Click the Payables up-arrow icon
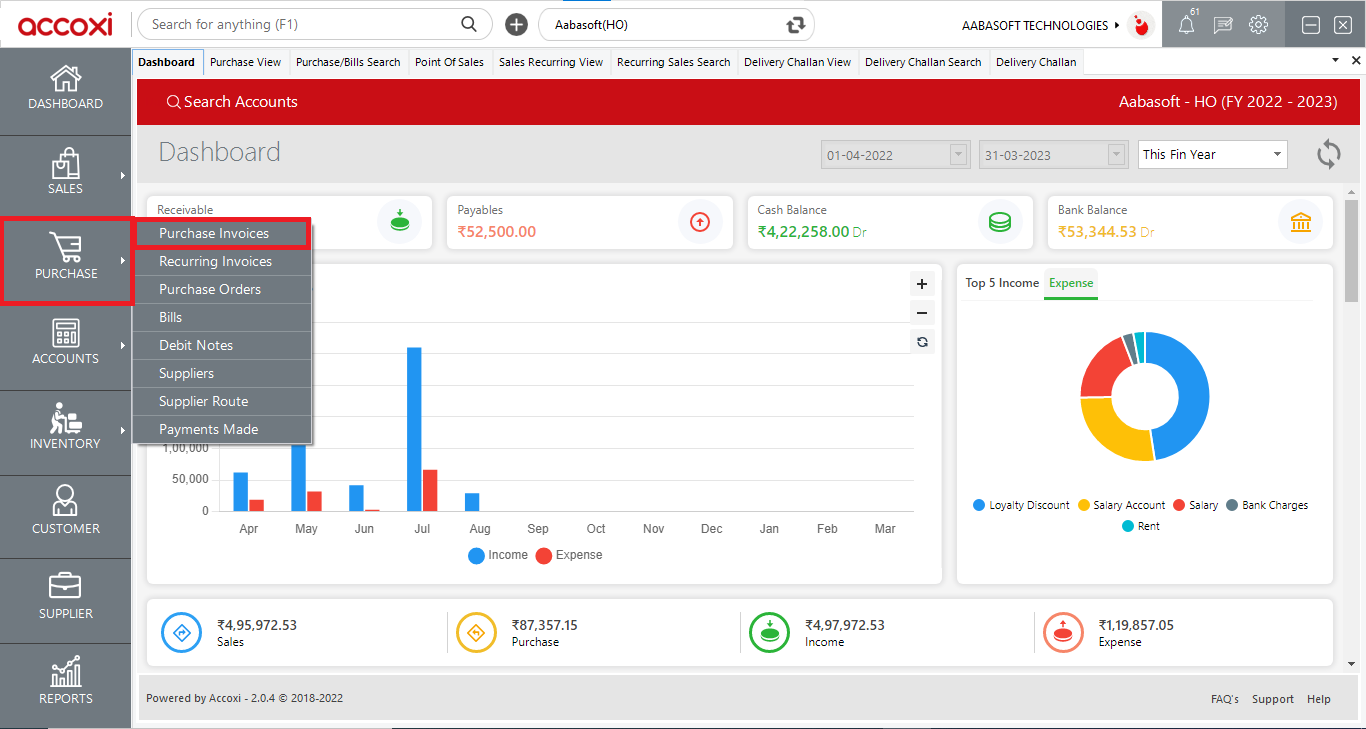Viewport: 1366px width, 729px height. pos(700,222)
